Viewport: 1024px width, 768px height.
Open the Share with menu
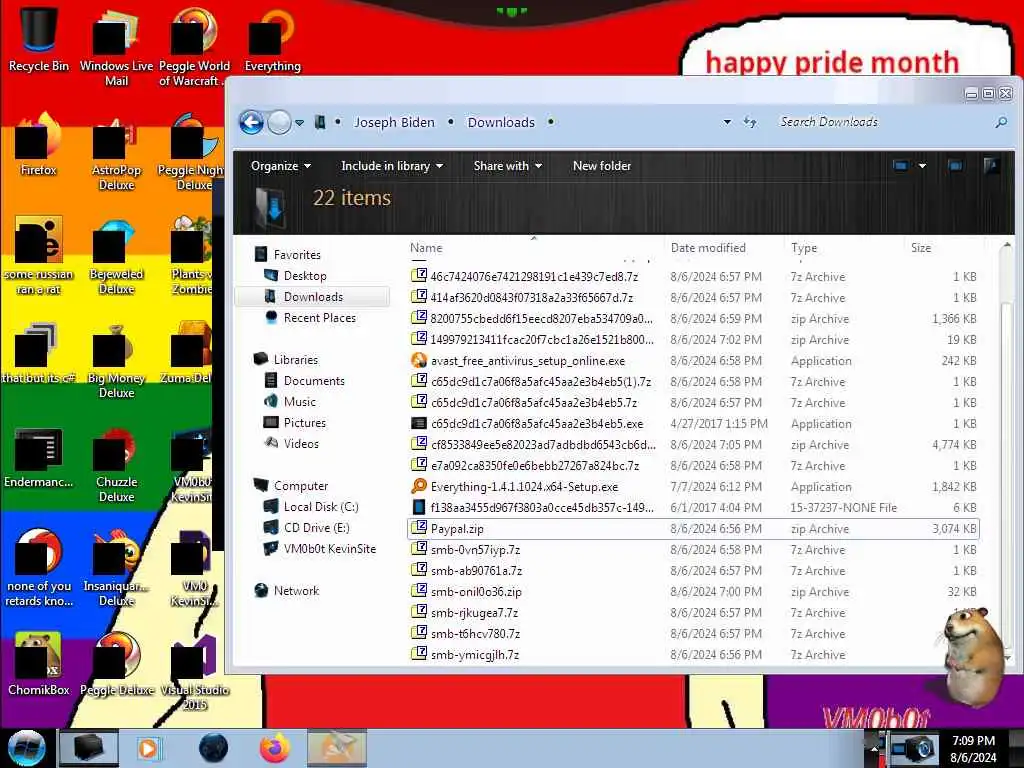pyautogui.click(x=507, y=166)
